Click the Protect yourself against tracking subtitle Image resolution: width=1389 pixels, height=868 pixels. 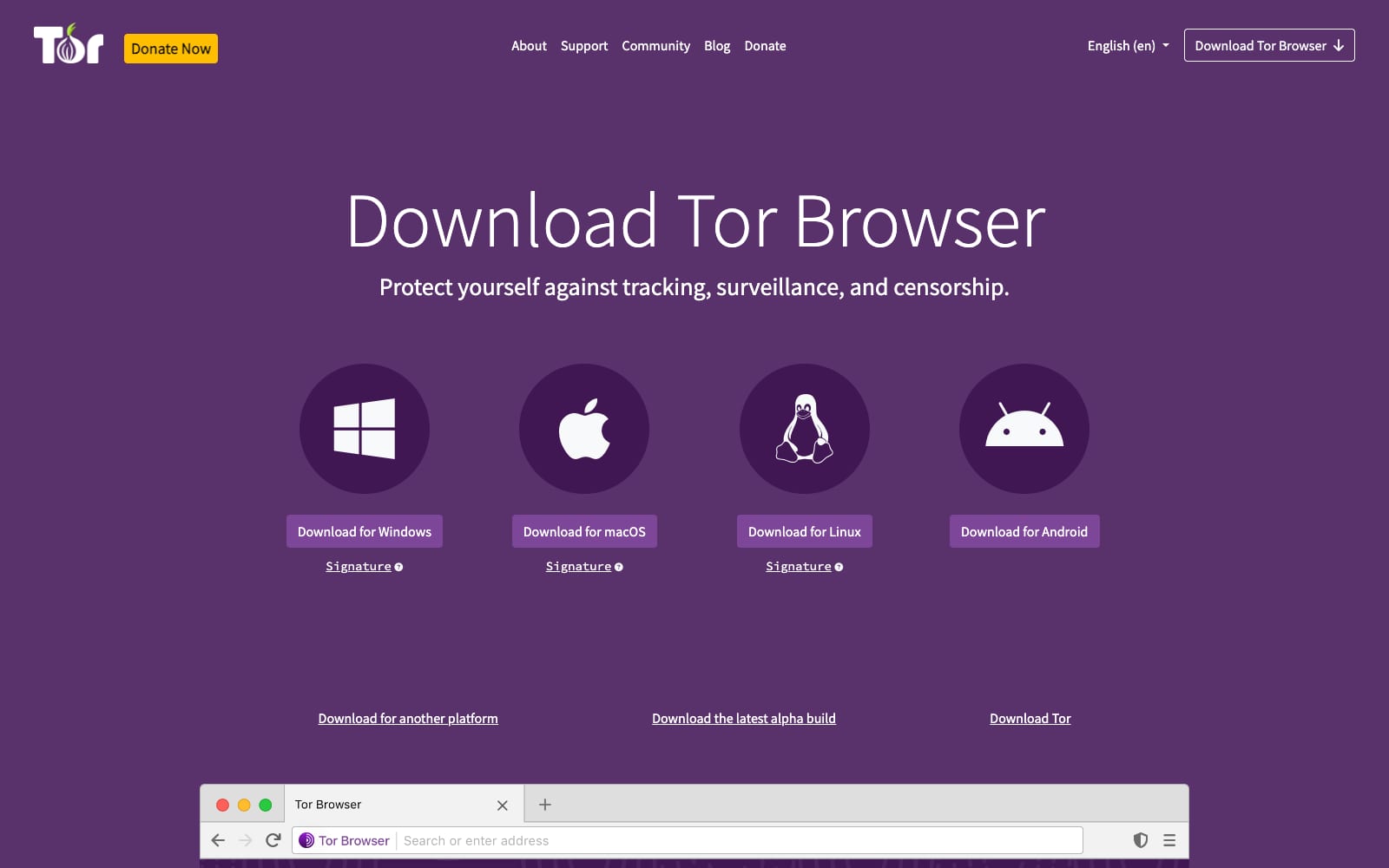pos(694,287)
